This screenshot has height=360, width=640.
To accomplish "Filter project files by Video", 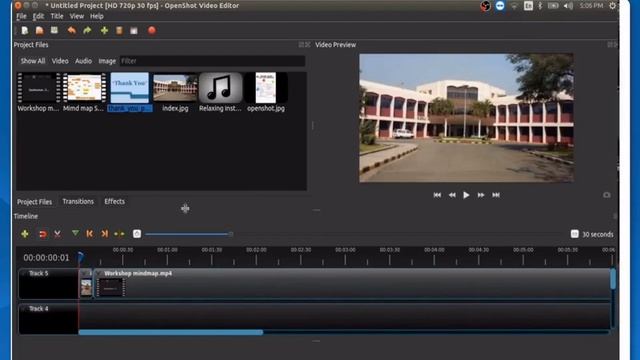I will click(60, 61).
